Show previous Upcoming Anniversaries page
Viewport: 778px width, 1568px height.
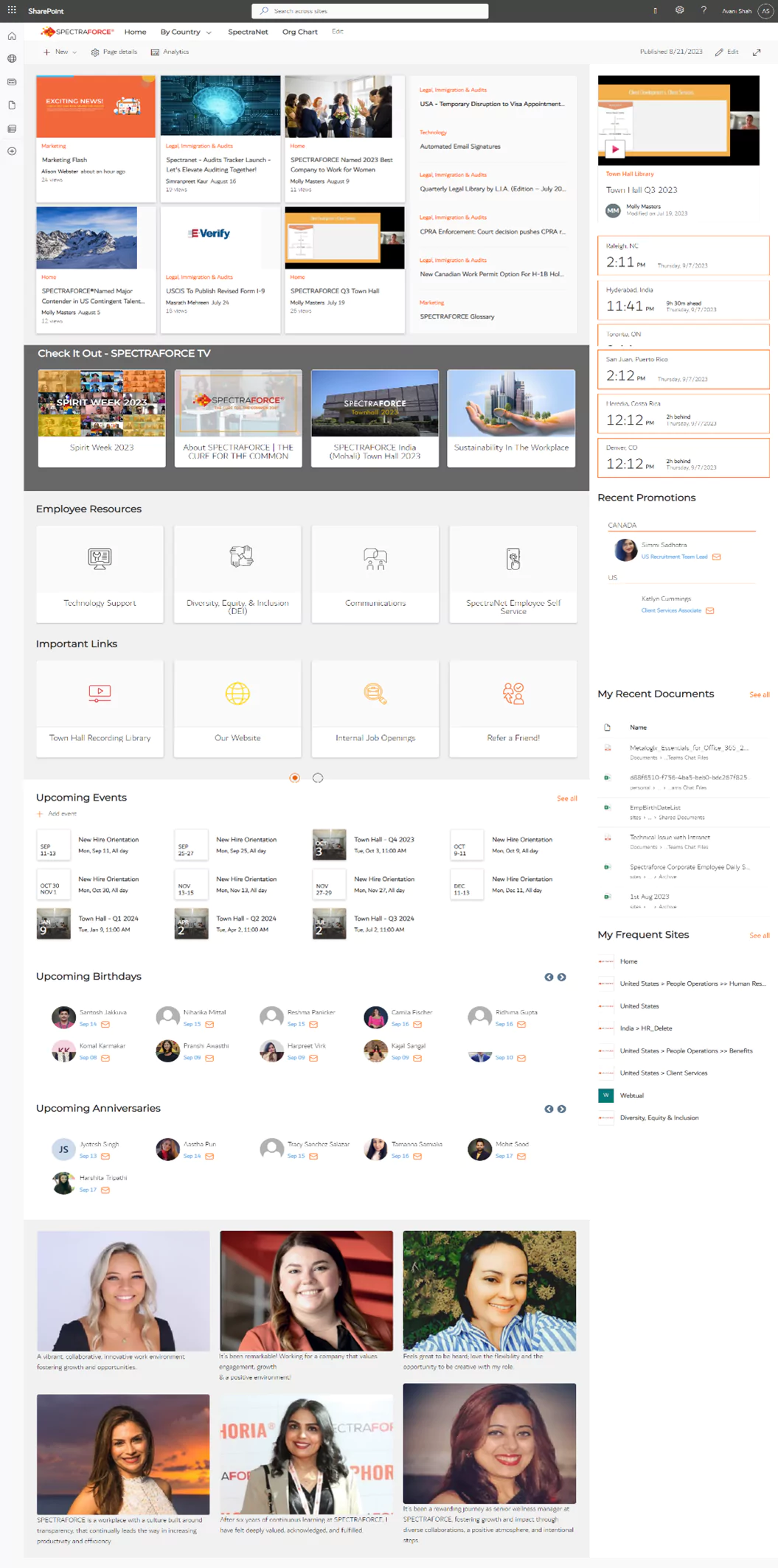point(549,1109)
